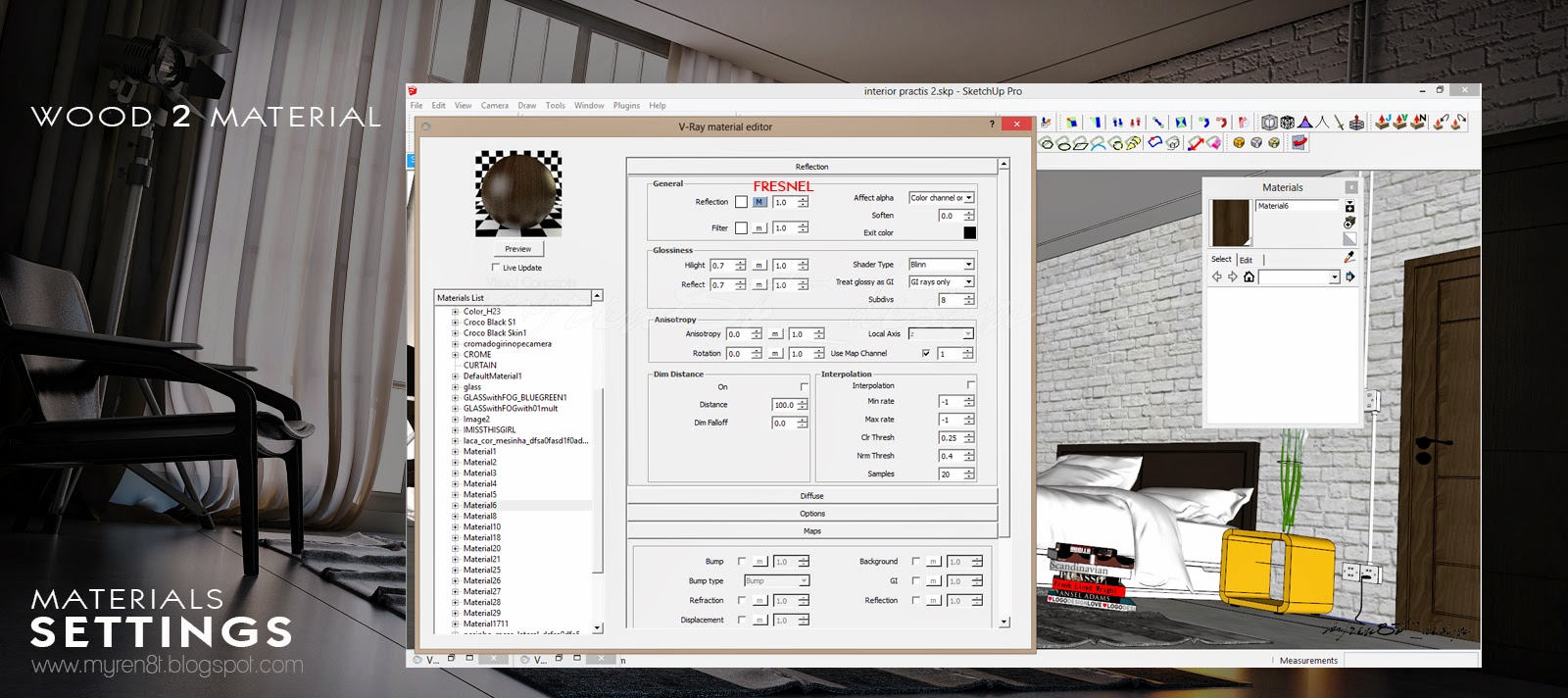Click the pink eraser-like tool icon
Viewport: 1568px width, 698px height.
pyautogui.click(x=1214, y=143)
